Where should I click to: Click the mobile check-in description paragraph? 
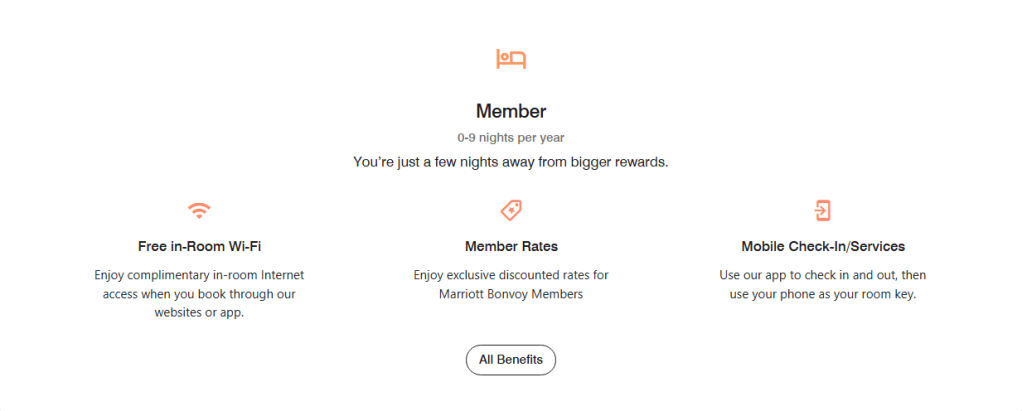(823, 285)
